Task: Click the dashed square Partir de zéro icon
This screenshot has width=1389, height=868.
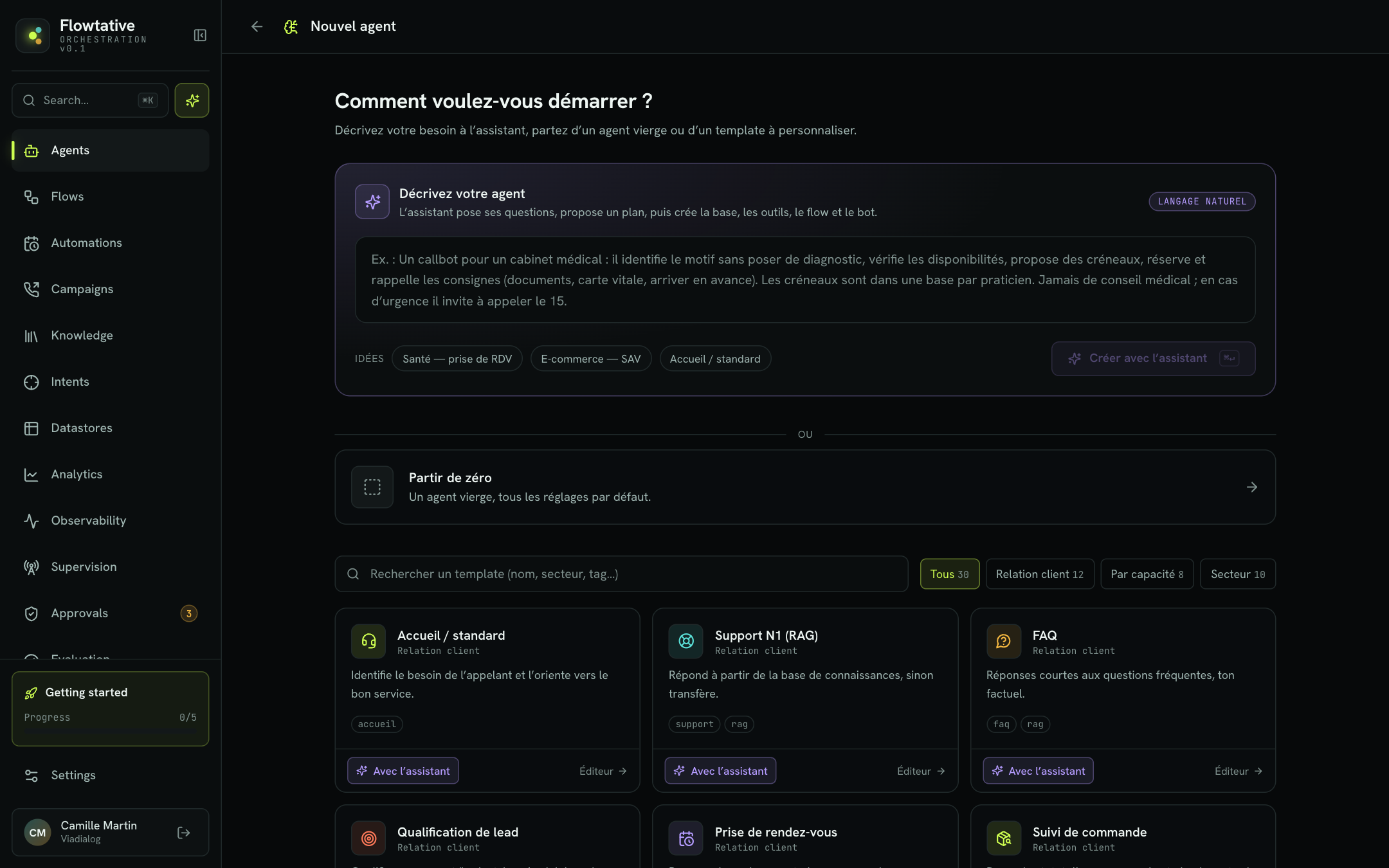Action: coord(372,487)
